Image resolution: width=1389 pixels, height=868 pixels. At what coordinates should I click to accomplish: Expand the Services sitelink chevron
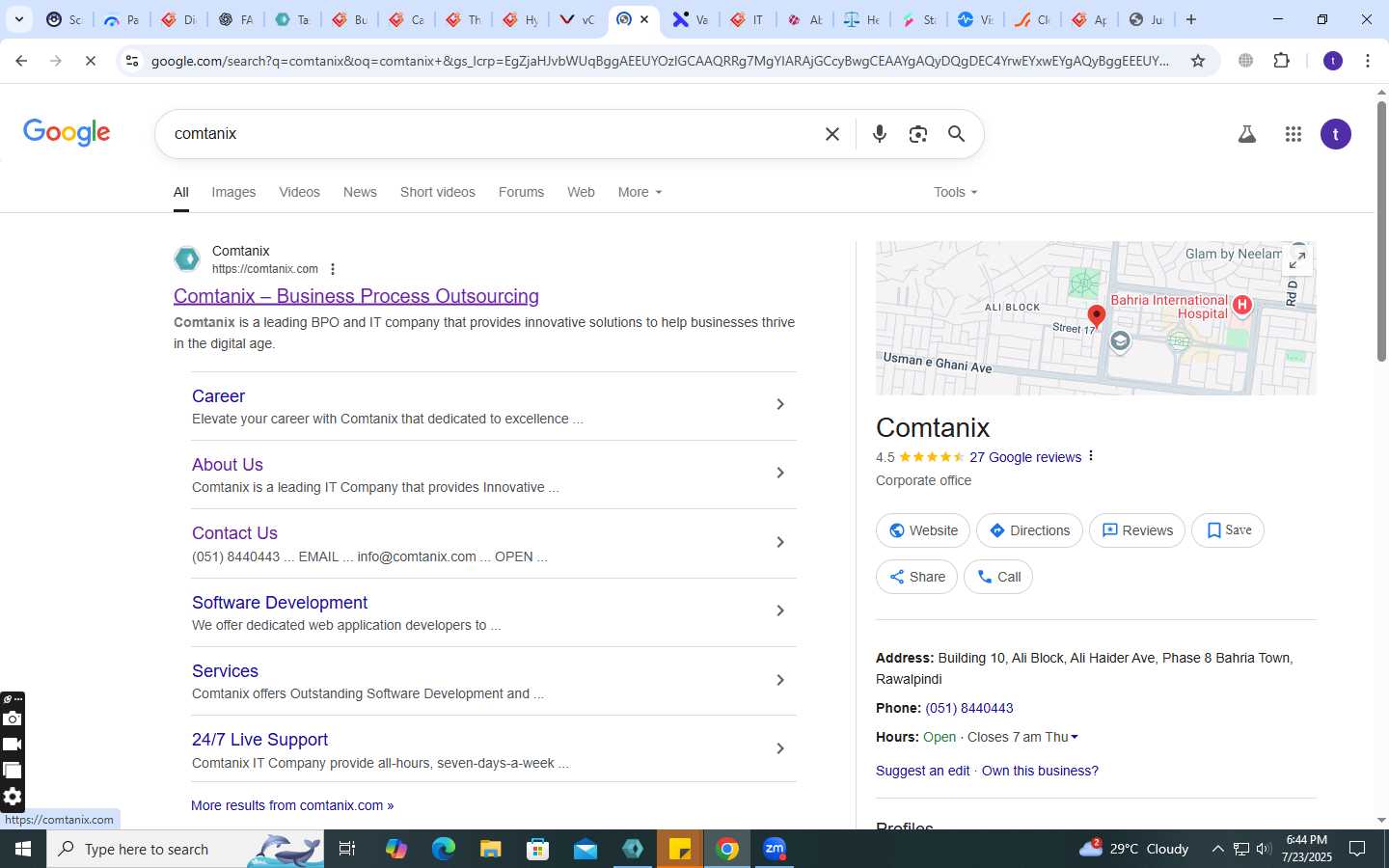point(780,680)
